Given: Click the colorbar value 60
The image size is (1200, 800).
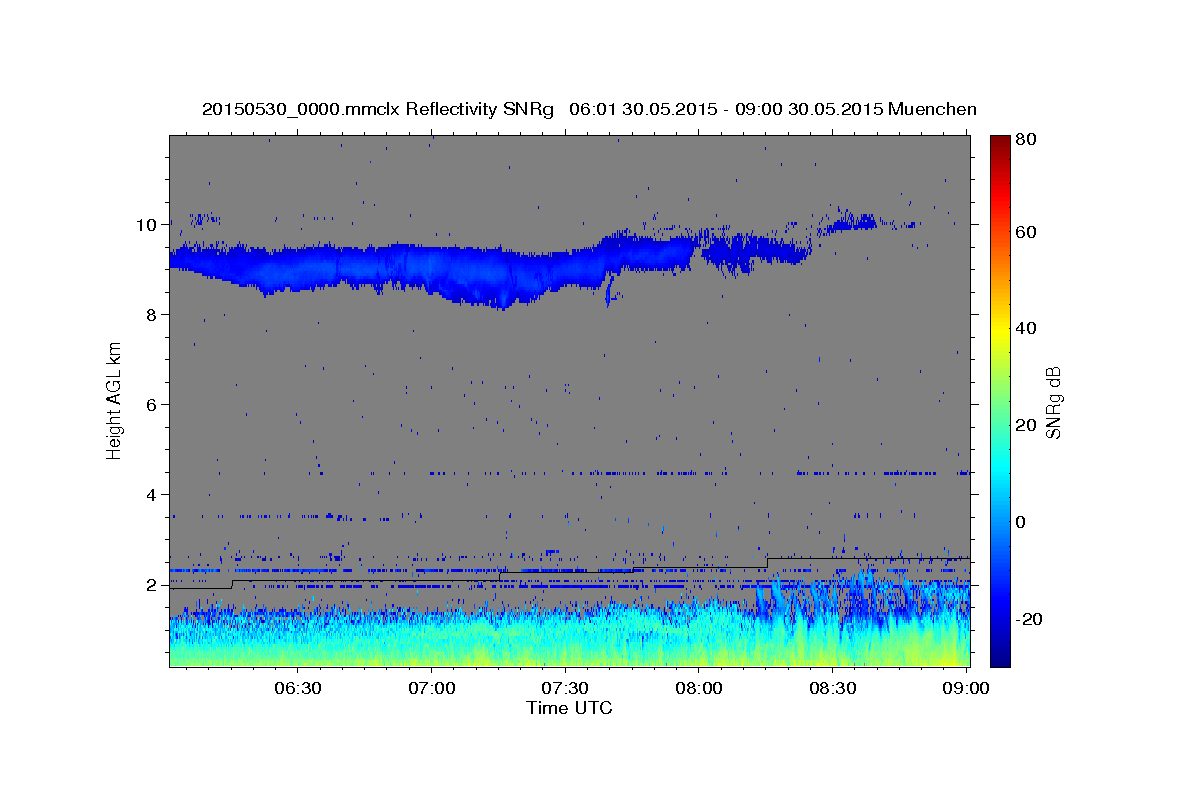Looking at the screenshot, I should (1026, 232).
